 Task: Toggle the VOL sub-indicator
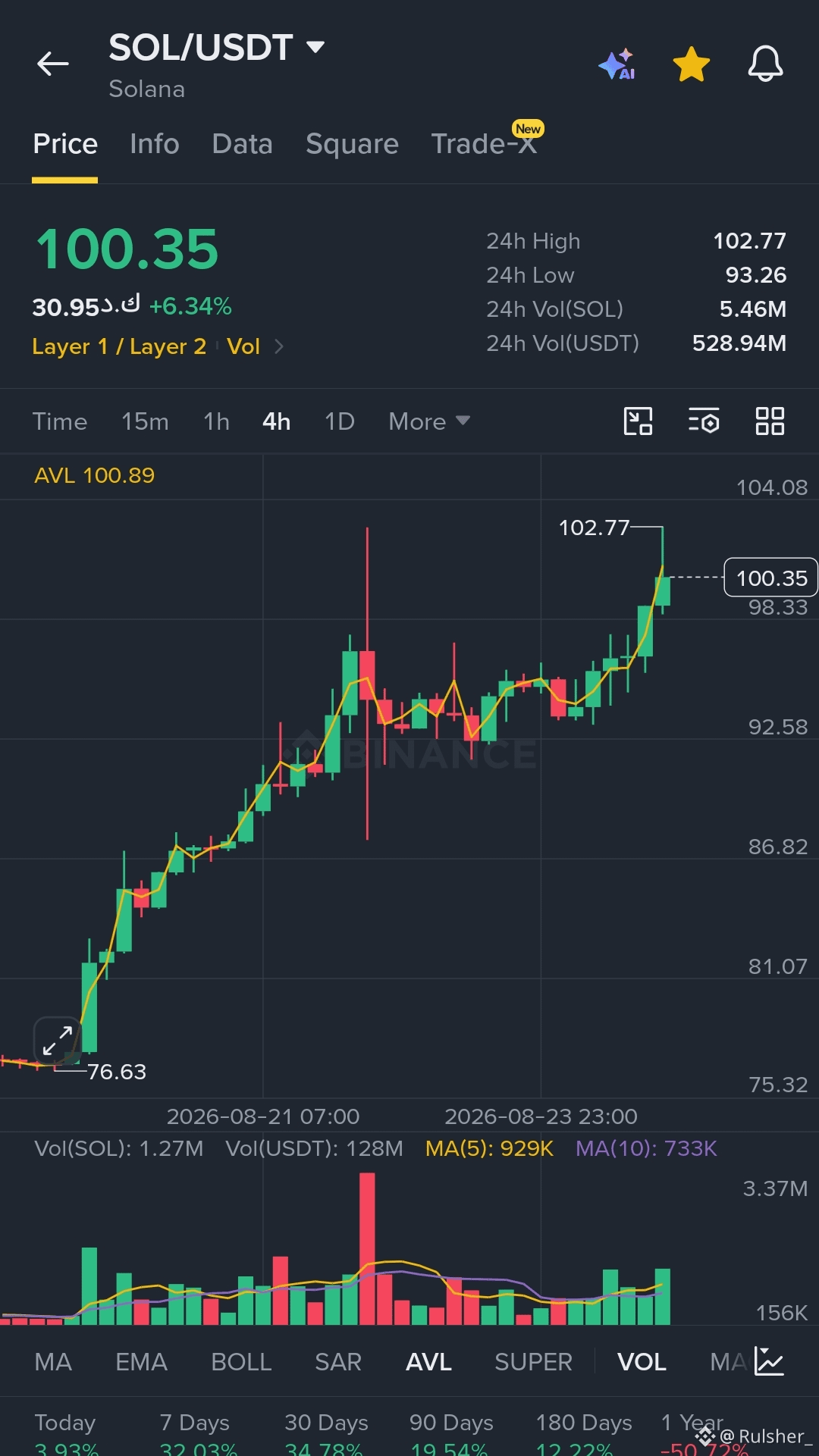(642, 1362)
